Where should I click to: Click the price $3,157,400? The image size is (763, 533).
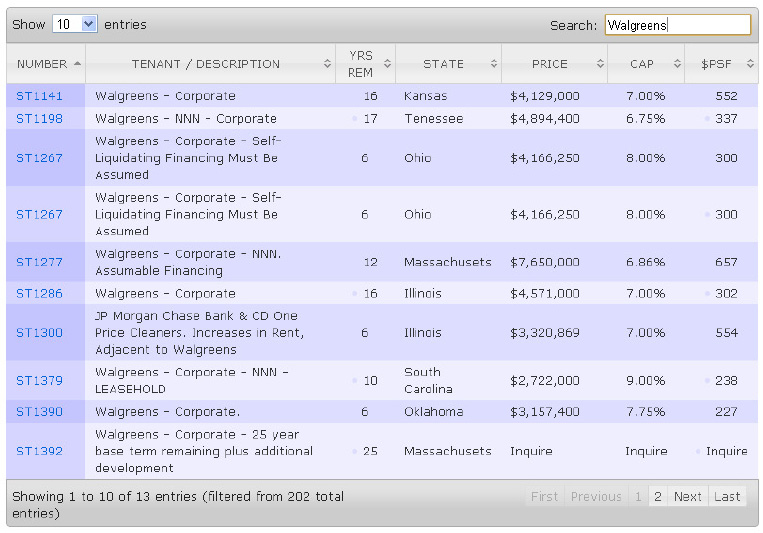(x=545, y=412)
